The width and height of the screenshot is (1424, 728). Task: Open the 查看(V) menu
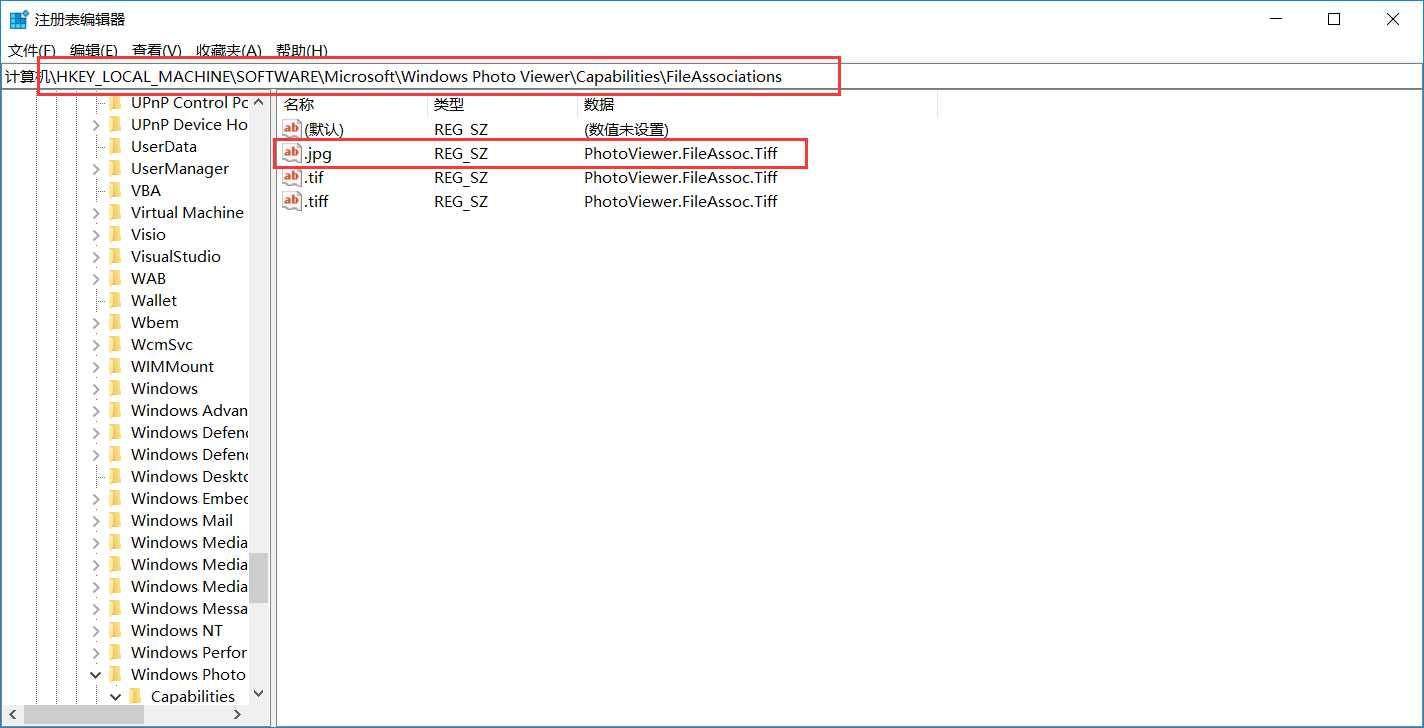157,50
